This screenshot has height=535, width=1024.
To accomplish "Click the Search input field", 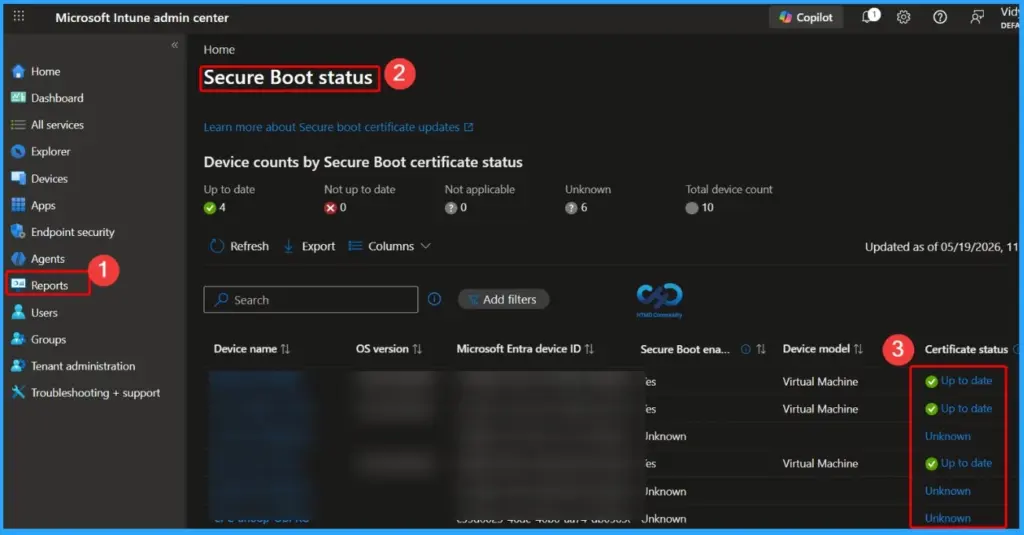I will coord(311,300).
